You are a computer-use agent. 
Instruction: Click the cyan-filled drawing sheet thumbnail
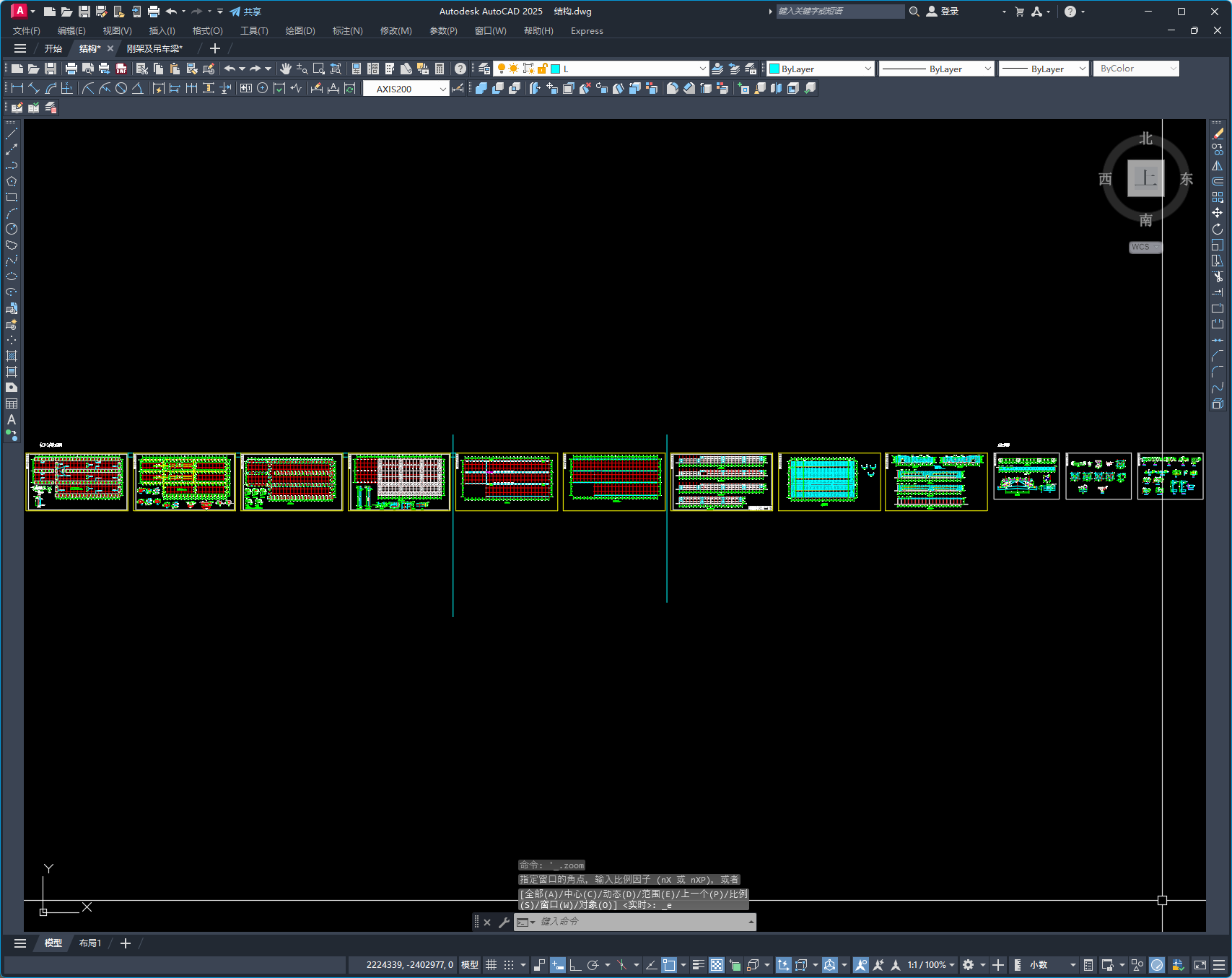(x=829, y=481)
